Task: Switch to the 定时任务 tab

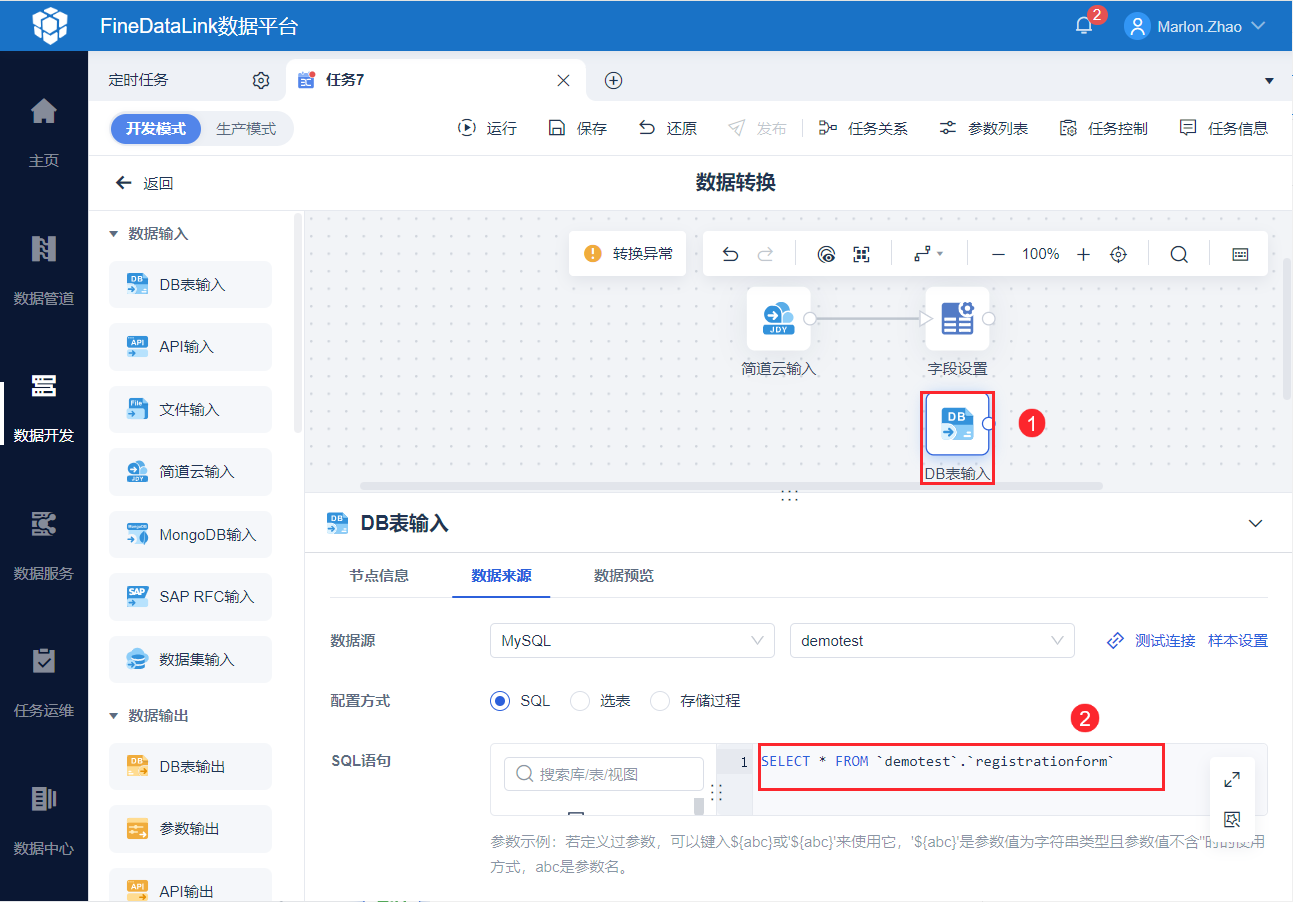Action: point(139,80)
